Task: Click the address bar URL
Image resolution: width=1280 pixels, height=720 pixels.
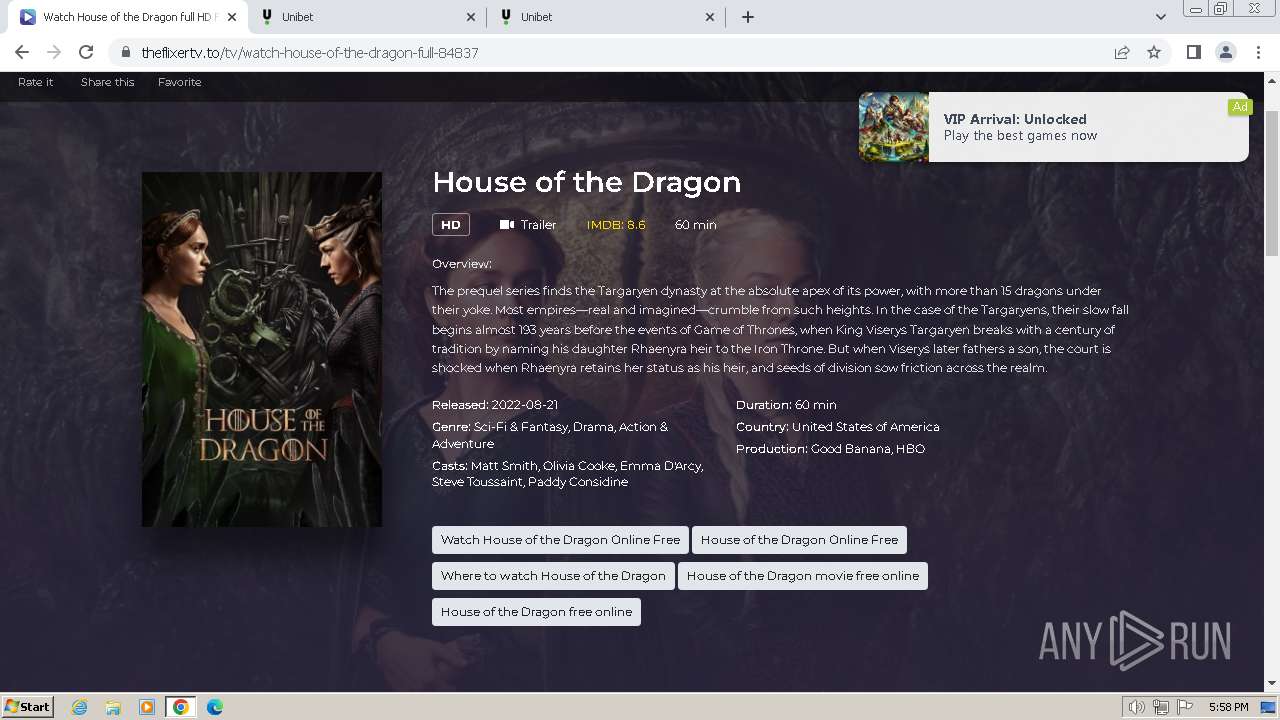Action: [310, 53]
